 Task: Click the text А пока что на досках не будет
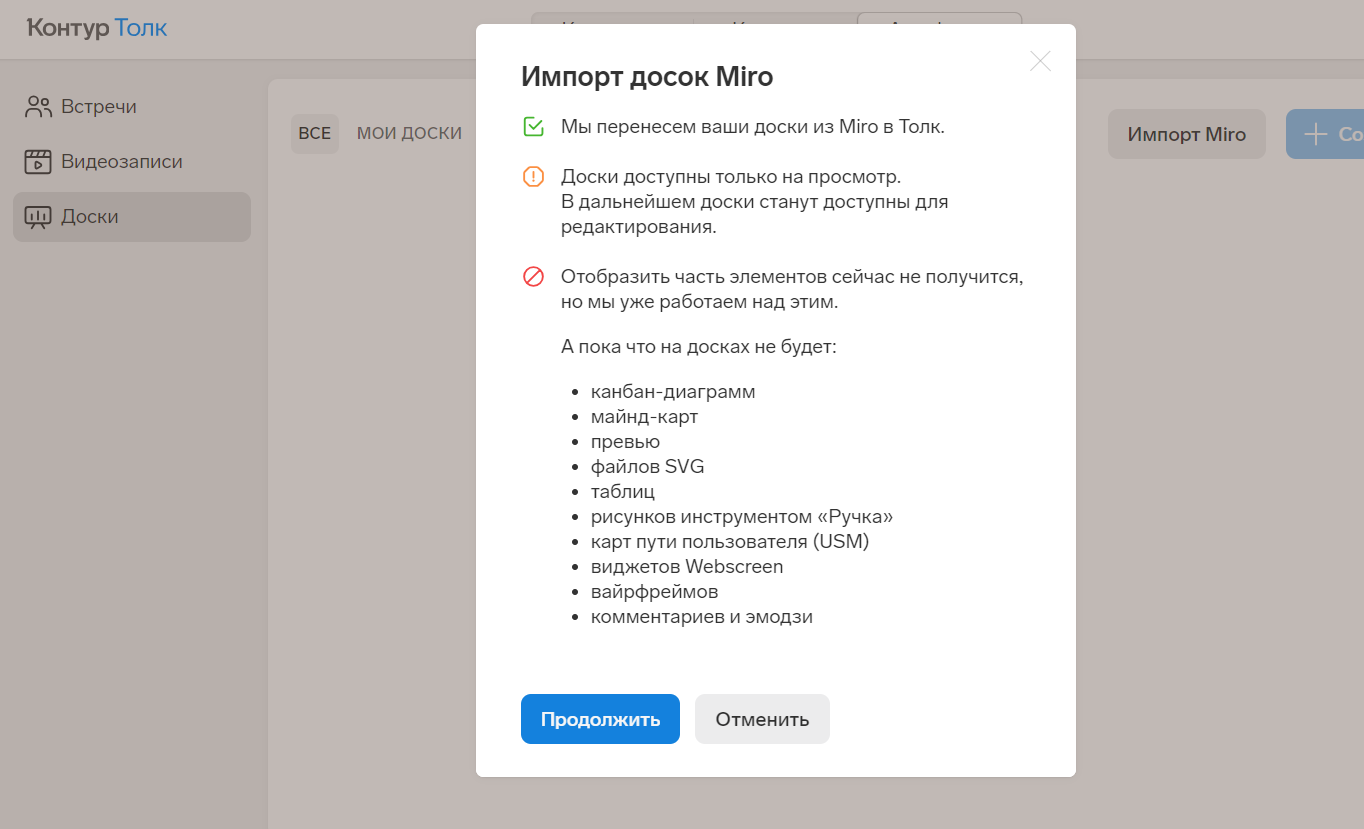698,347
